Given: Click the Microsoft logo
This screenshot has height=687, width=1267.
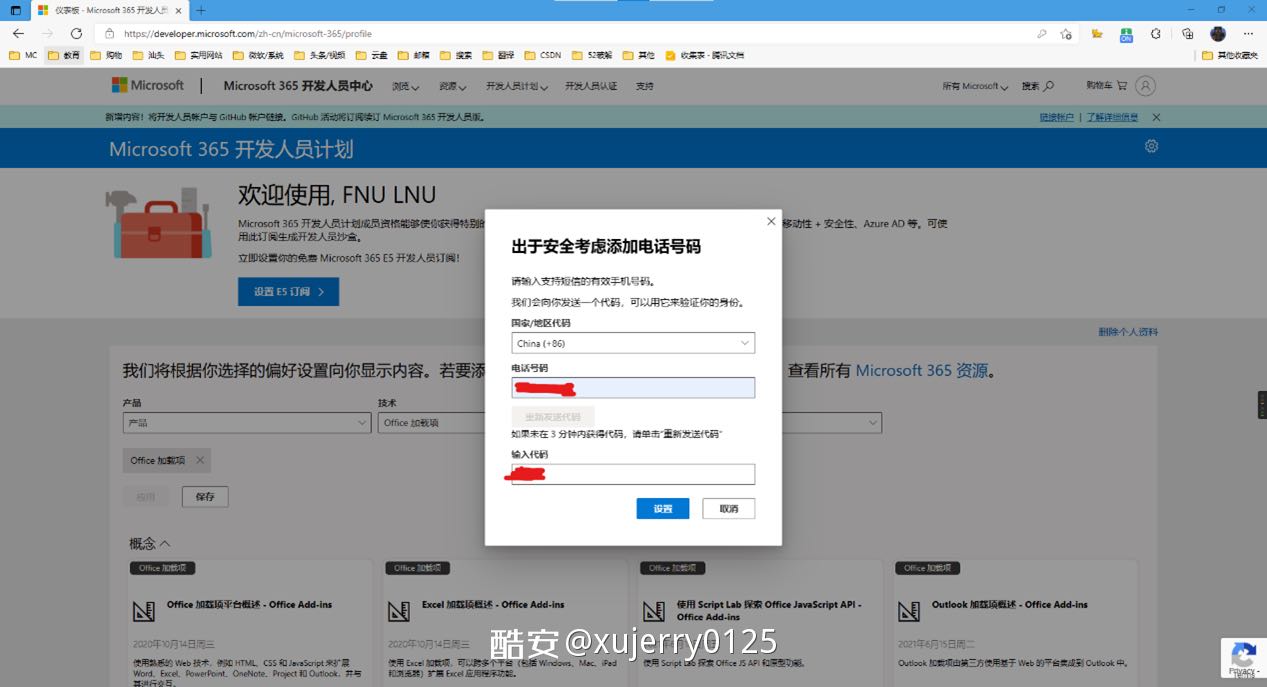Looking at the screenshot, I should (147, 86).
